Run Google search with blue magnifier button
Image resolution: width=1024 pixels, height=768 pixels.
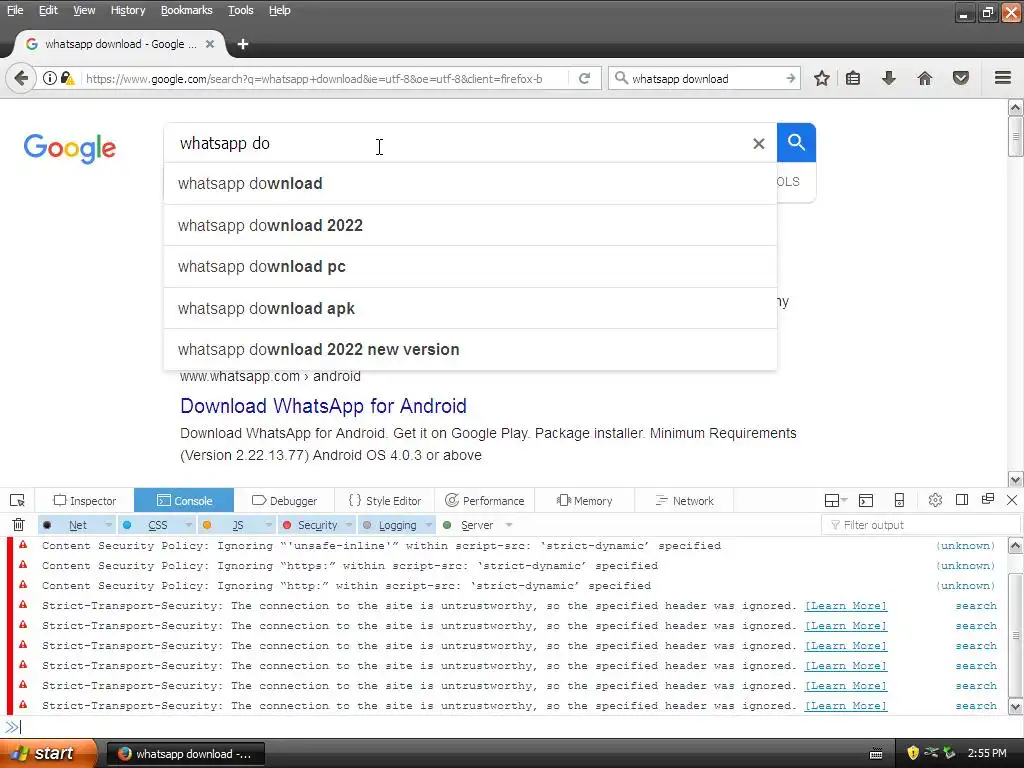click(796, 142)
